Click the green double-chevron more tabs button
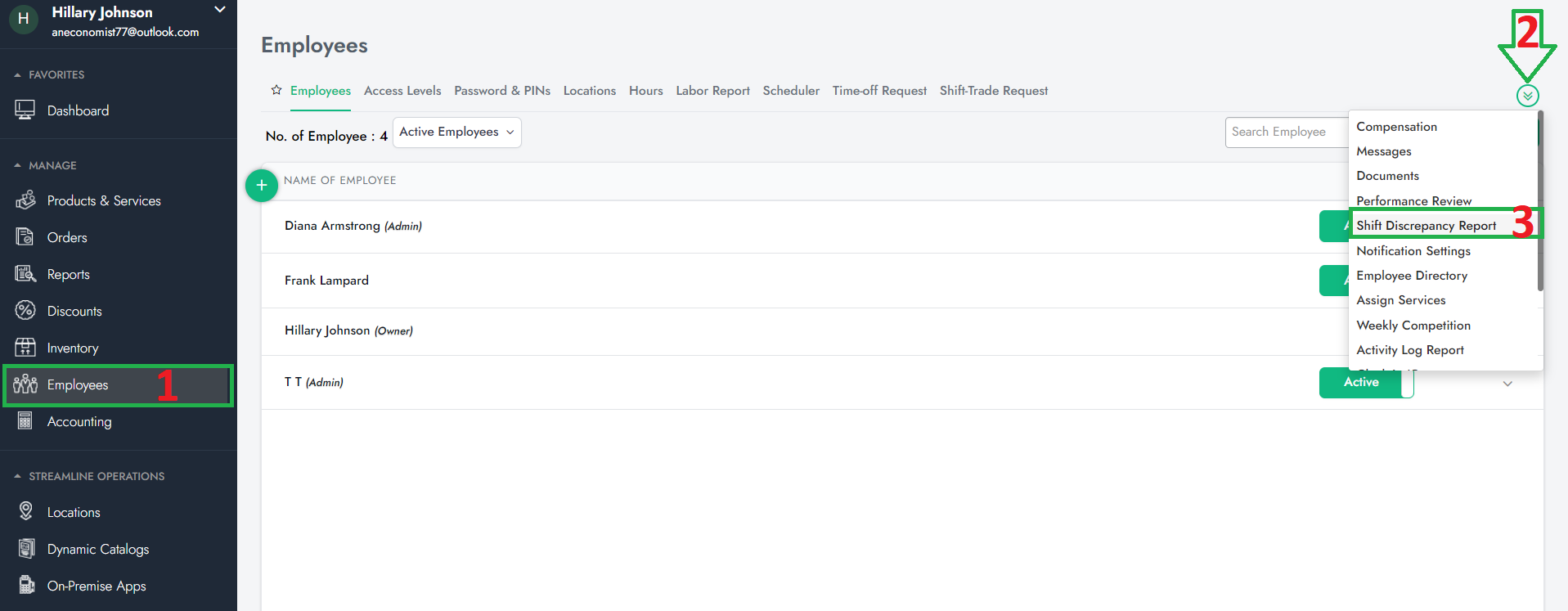This screenshot has width=1568, height=611. 1526,96
